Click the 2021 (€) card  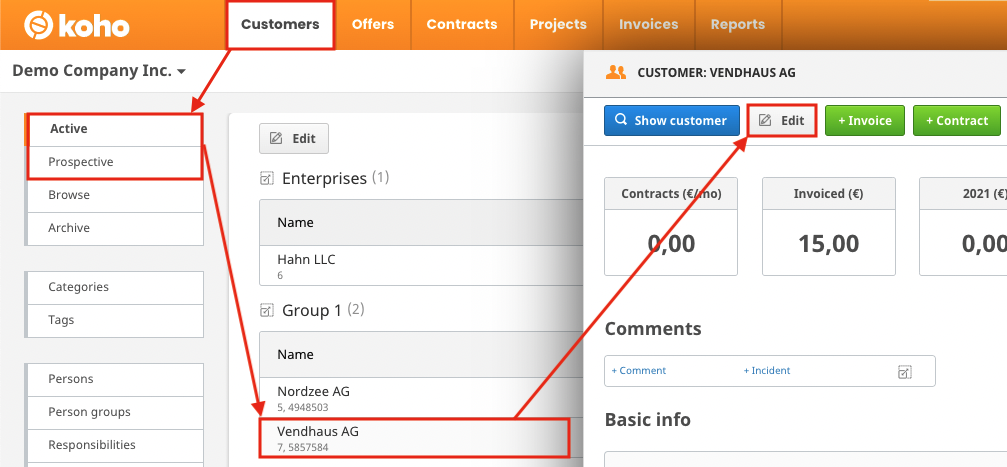tap(963, 227)
